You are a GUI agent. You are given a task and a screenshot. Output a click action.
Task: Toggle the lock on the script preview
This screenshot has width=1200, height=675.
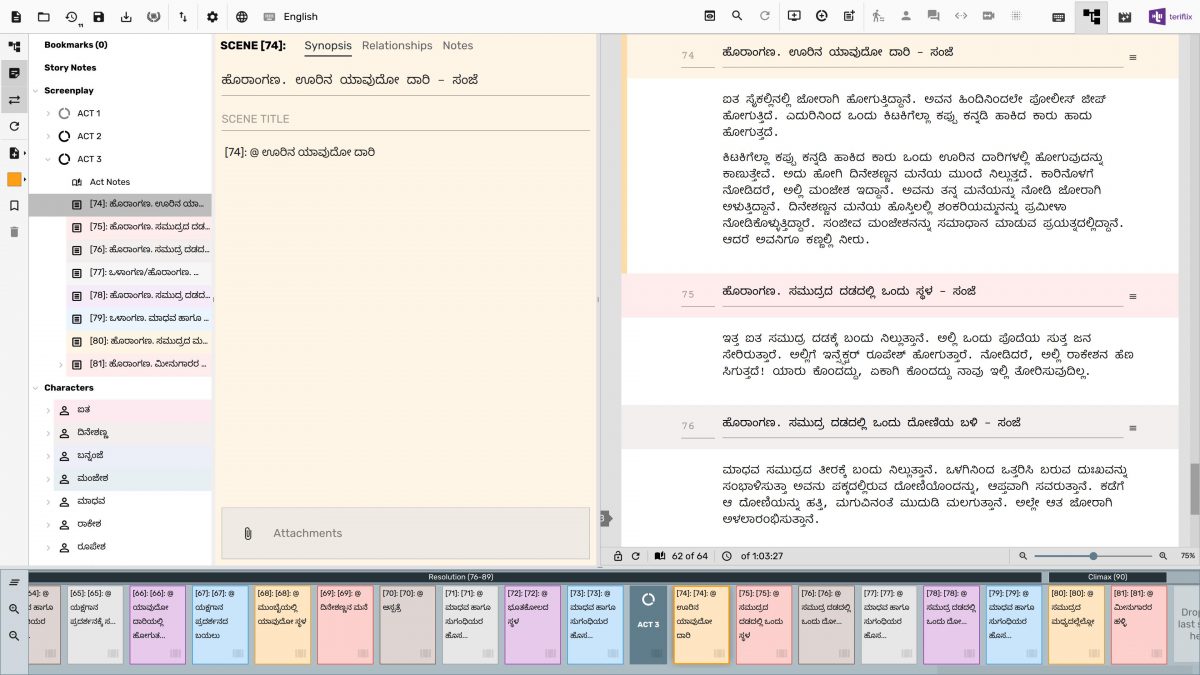[618, 557]
